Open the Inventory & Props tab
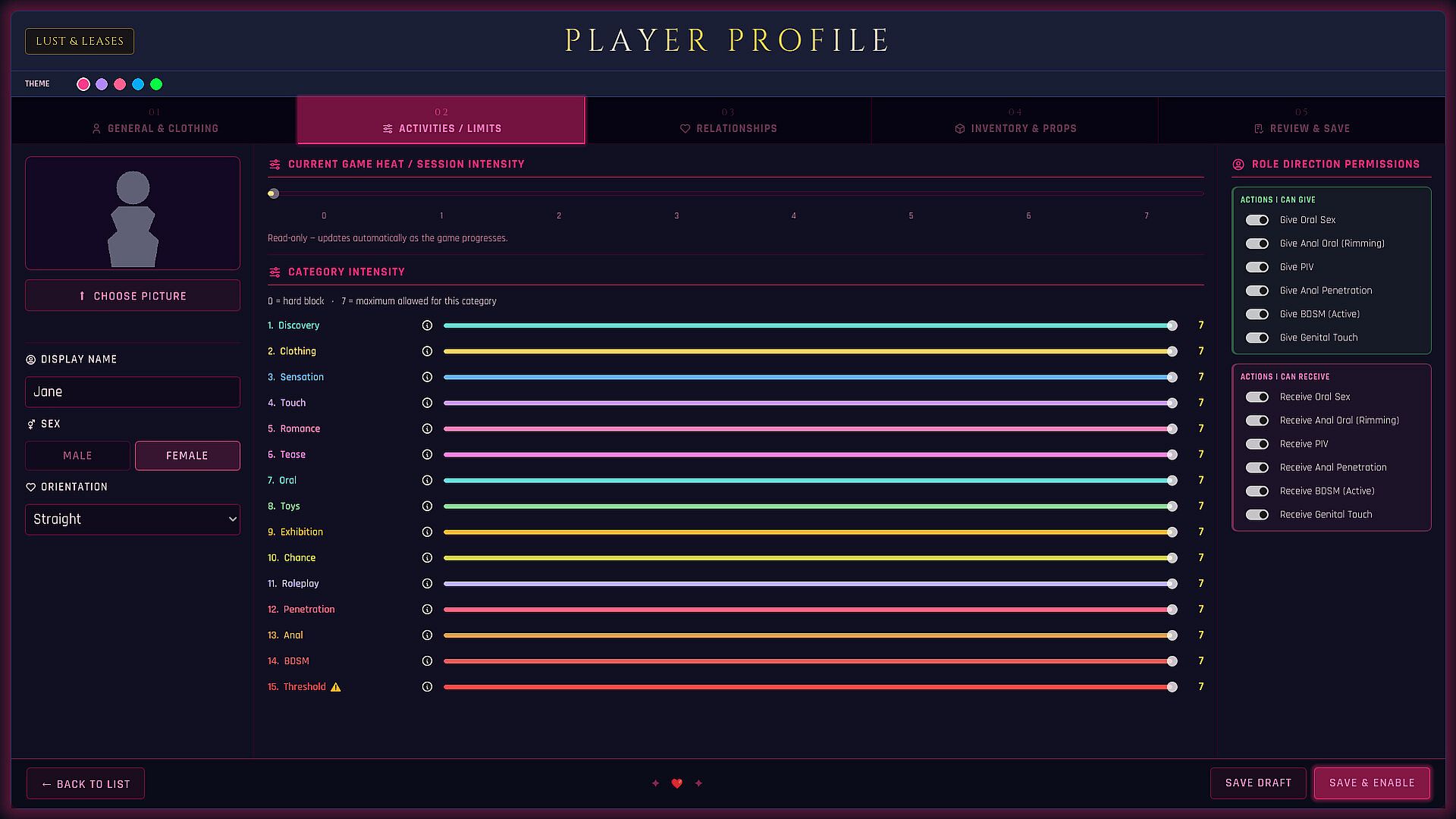The width and height of the screenshot is (1456, 819). pyautogui.click(x=1015, y=121)
